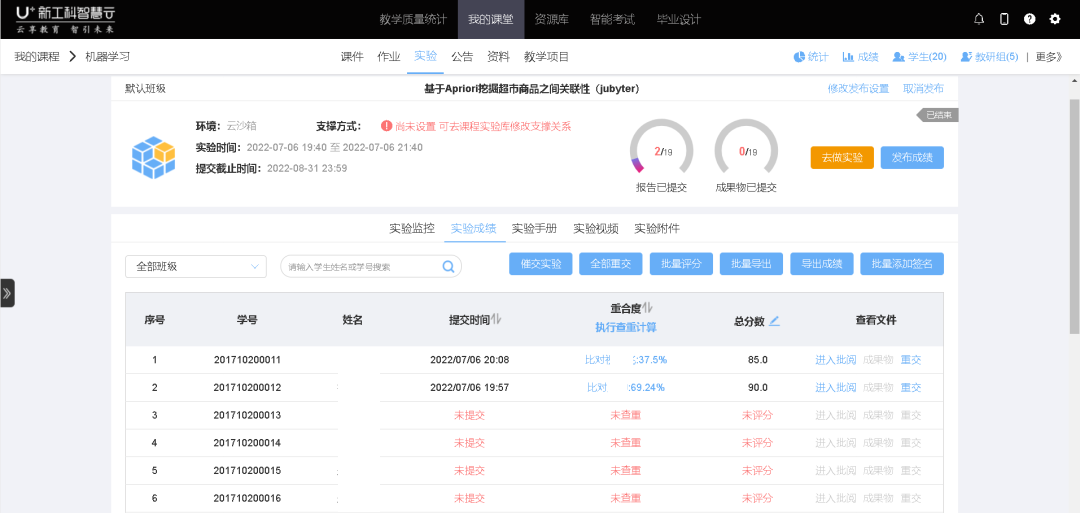1080x513 pixels.
Task: Click the 全部重交 button
Action: click(611, 264)
